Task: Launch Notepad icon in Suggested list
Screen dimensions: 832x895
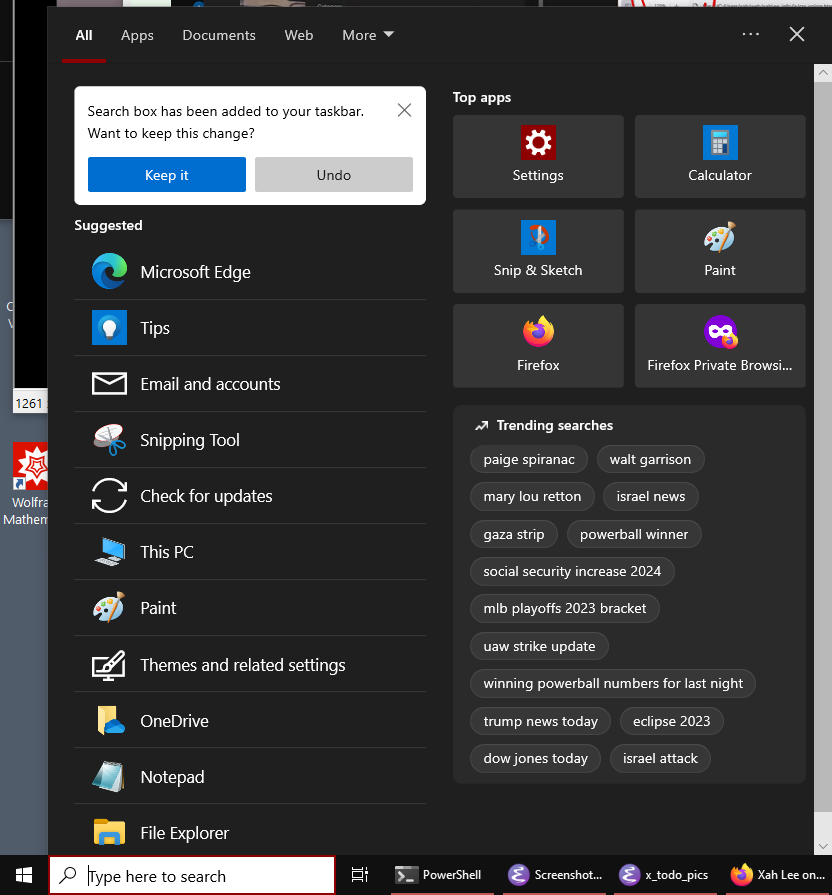Action: point(109,776)
